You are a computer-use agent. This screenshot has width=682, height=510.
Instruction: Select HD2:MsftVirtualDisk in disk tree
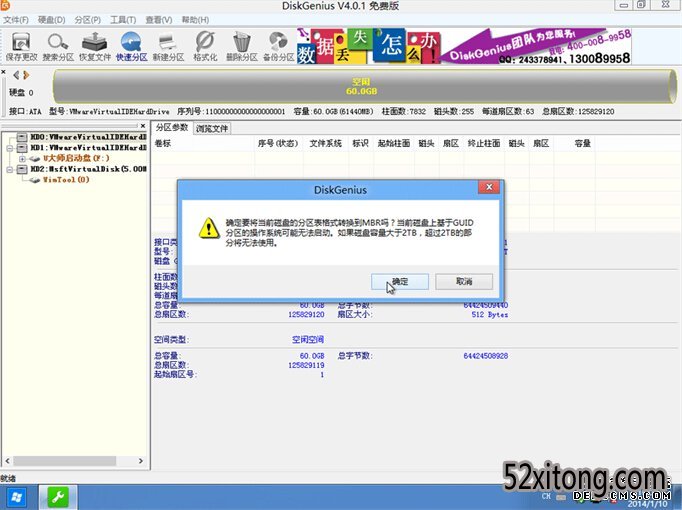click(88, 169)
